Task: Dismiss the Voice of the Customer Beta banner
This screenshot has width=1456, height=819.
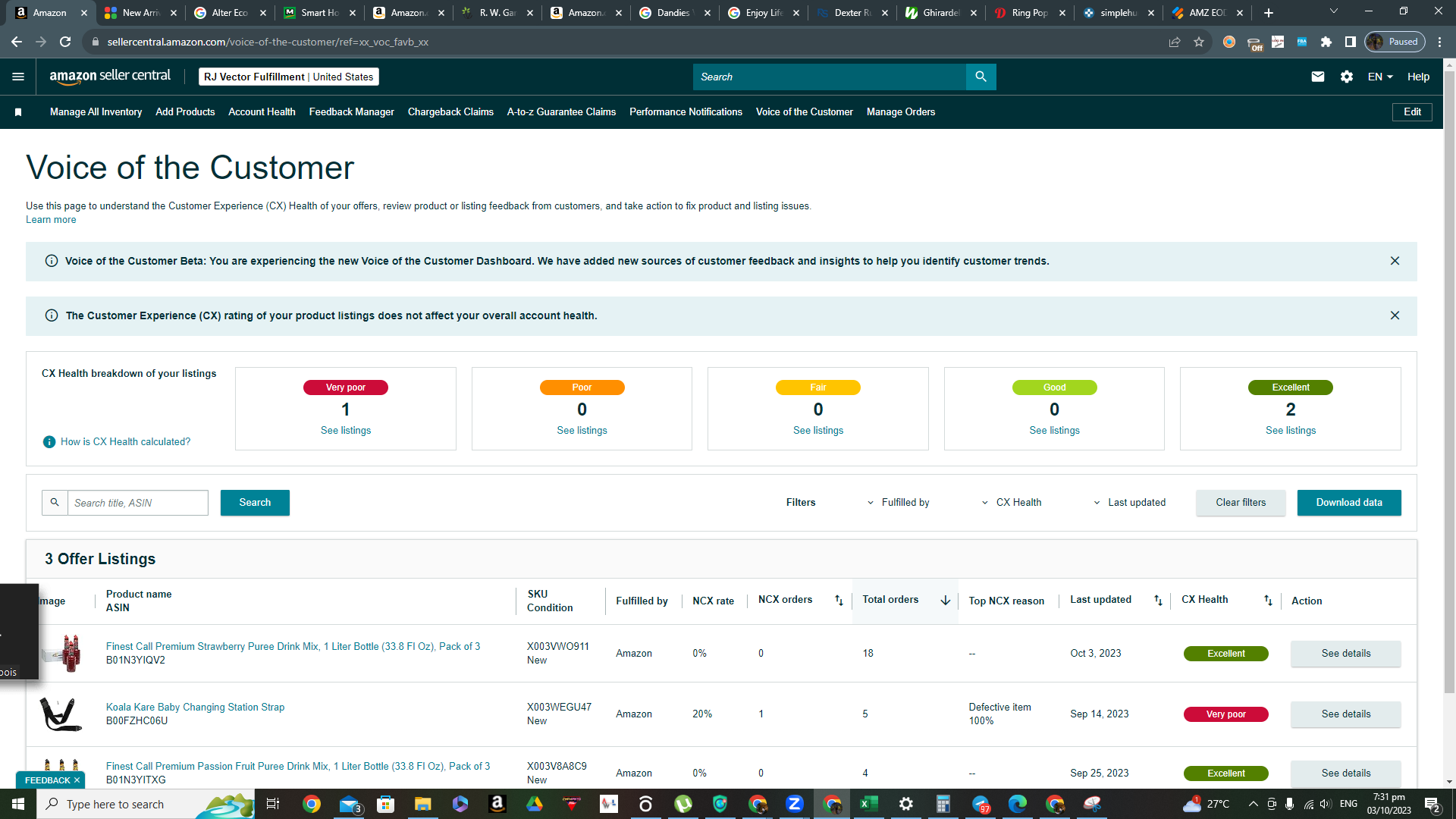Action: [x=1395, y=261]
